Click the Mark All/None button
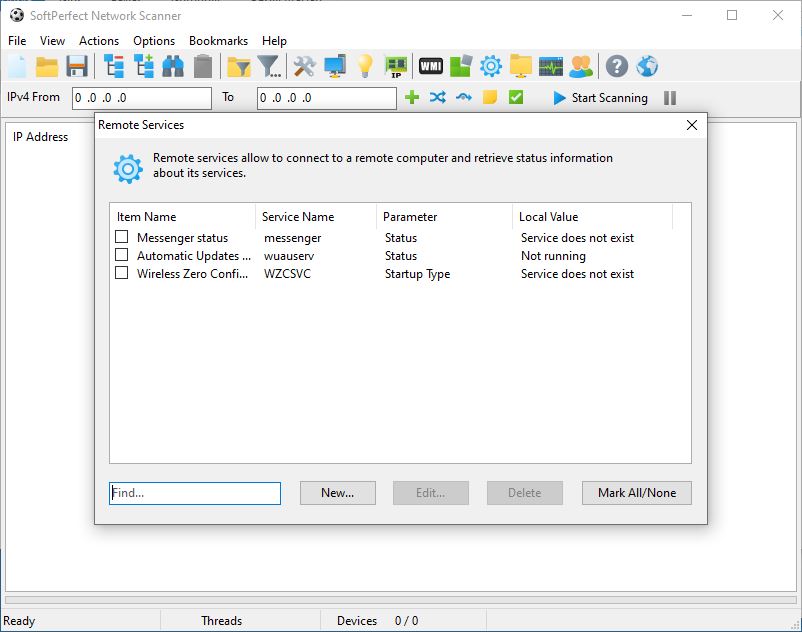The height and width of the screenshot is (632, 802). [x=637, y=493]
